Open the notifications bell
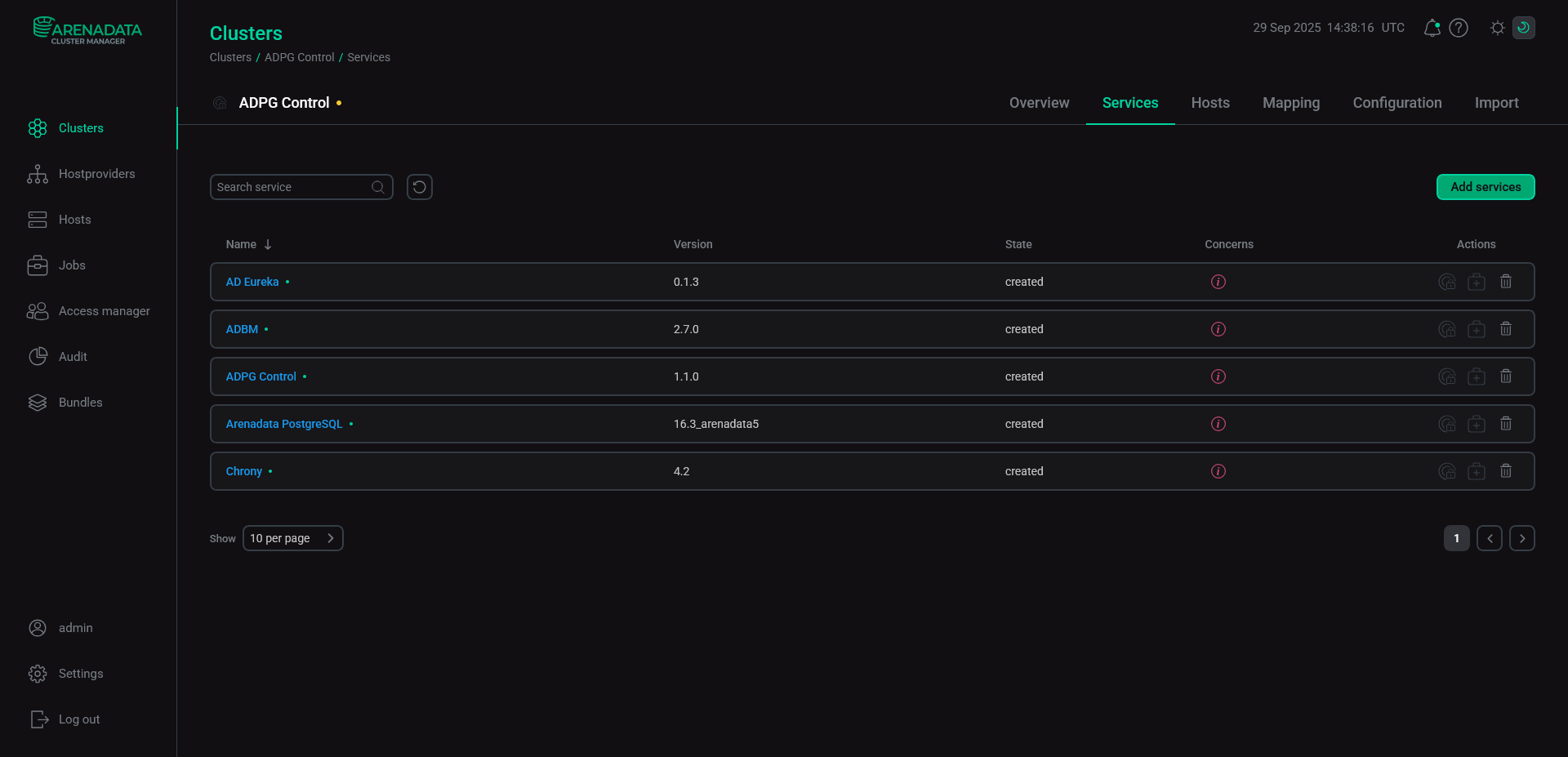This screenshot has height=757, width=1568. [x=1432, y=27]
